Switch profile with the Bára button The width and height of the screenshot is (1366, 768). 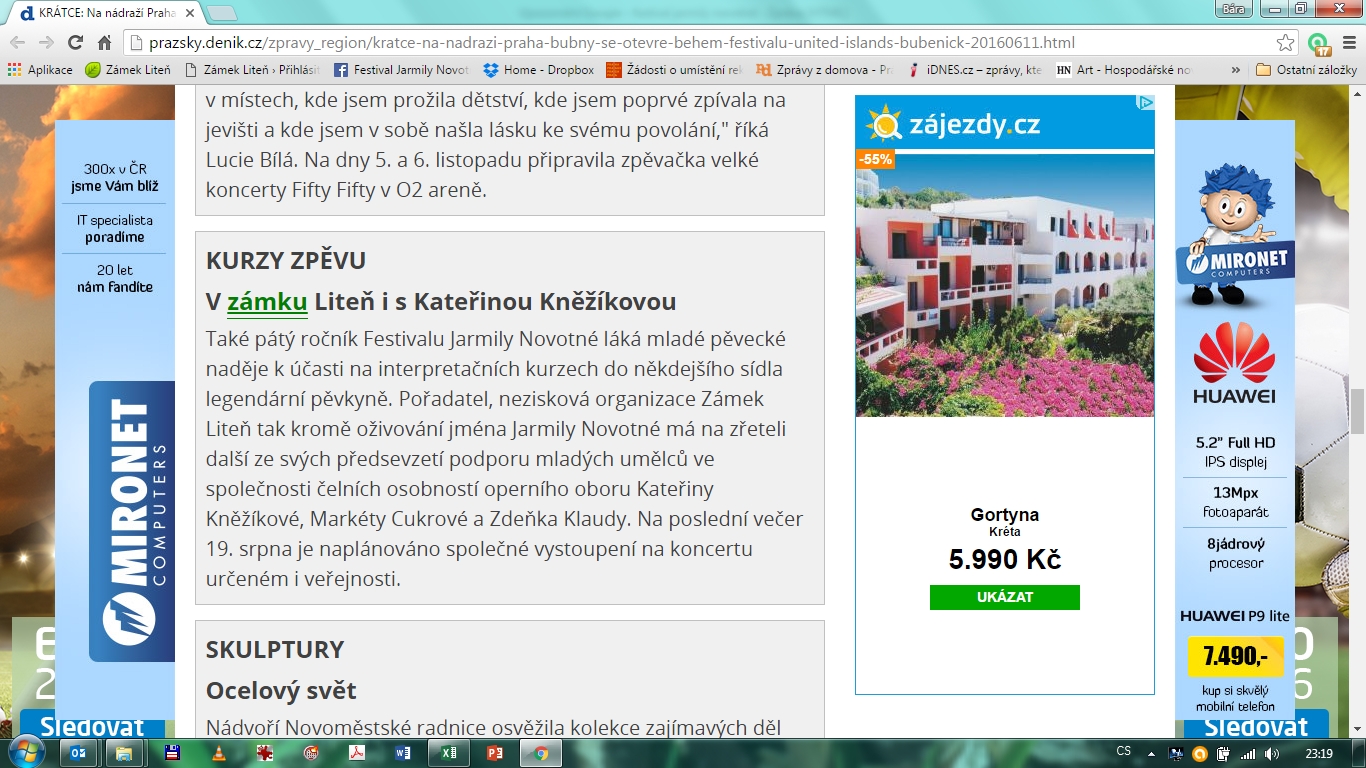(1232, 9)
